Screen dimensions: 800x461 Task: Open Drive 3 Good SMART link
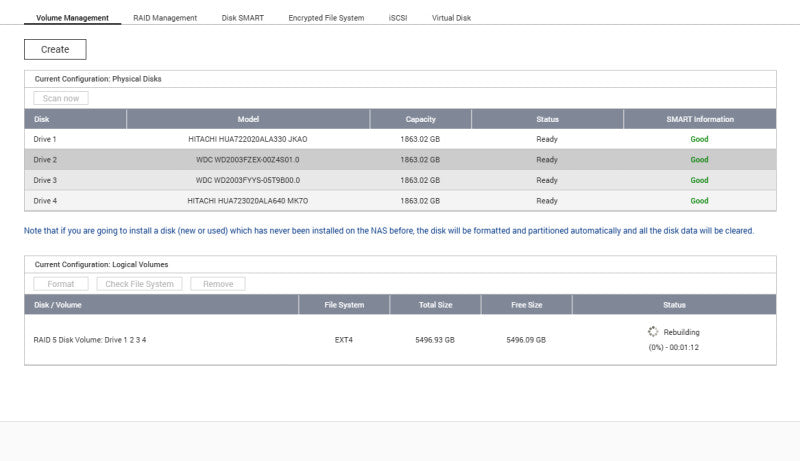(699, 180)
